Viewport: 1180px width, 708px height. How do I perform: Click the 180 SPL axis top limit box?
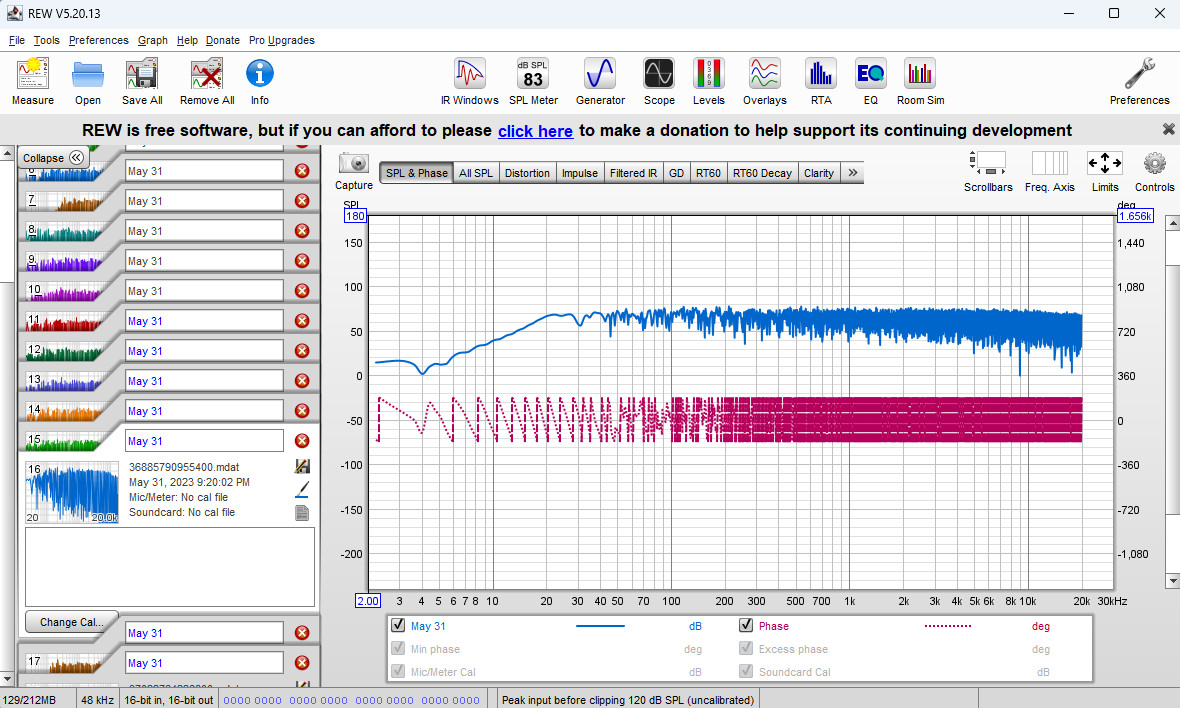(354, 216)
